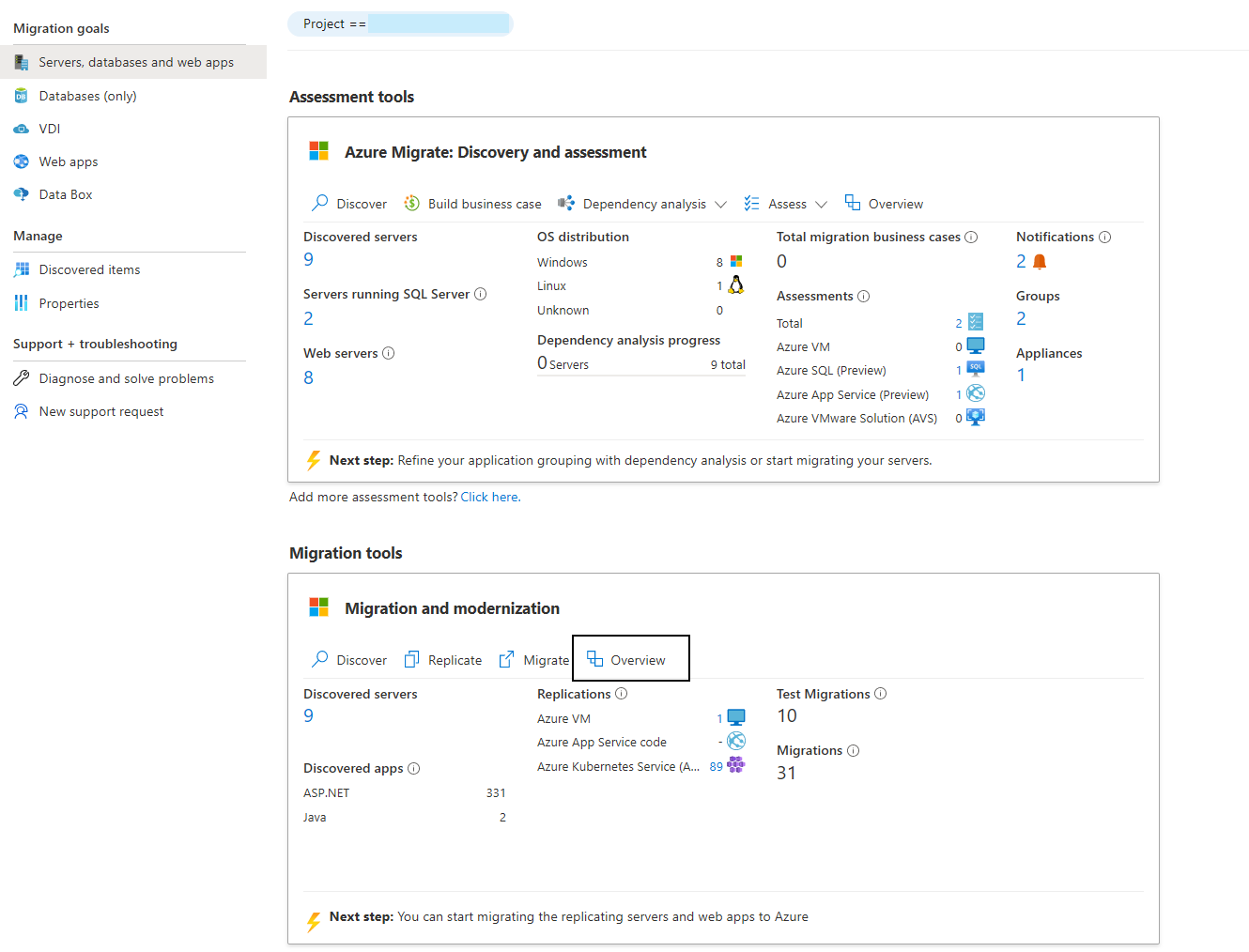
Task: Click the Total assessments checklist icon
Action: pos(976,321)
